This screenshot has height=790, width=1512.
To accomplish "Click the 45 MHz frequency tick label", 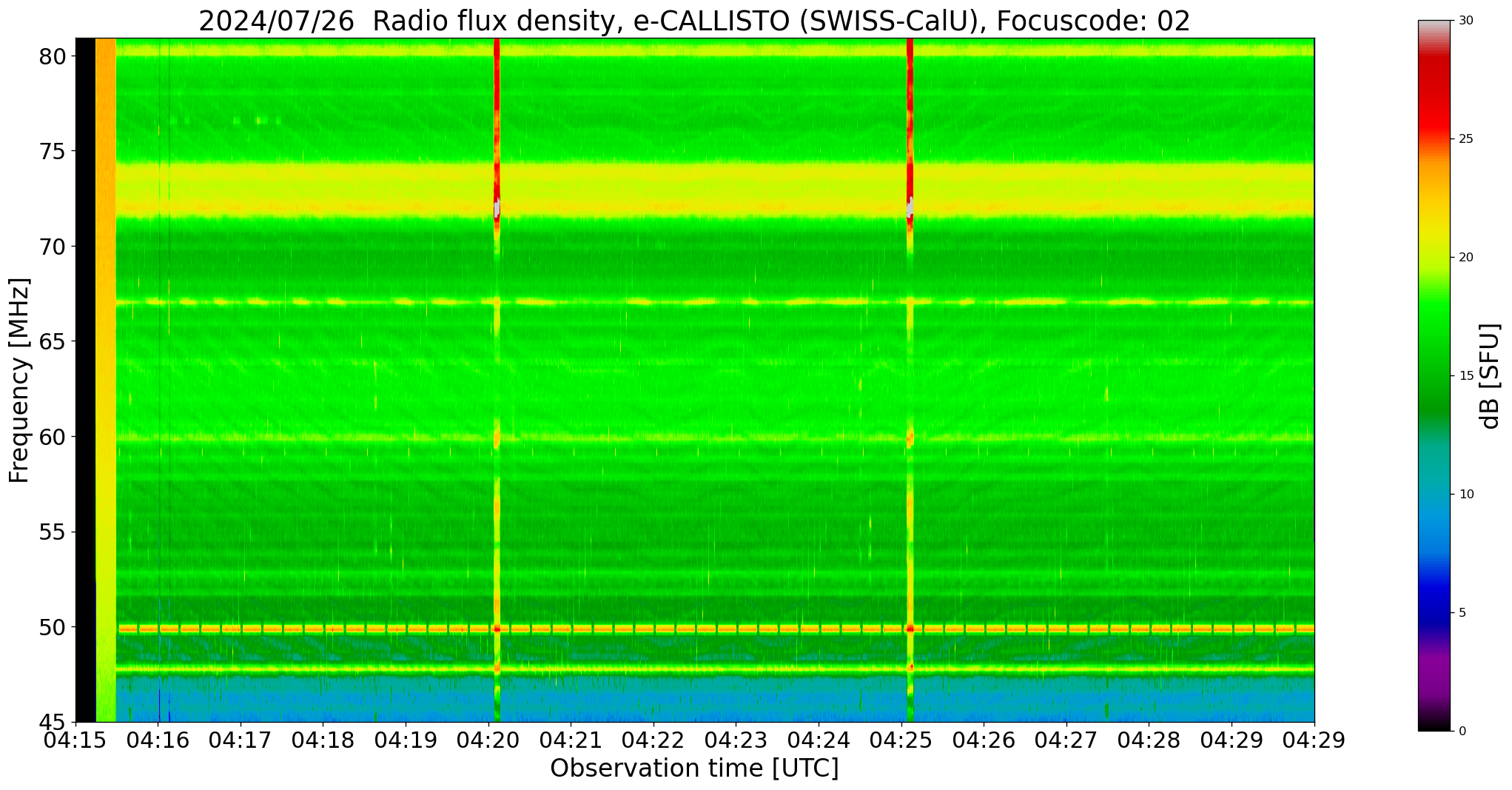I will click(x=52, y=722).
